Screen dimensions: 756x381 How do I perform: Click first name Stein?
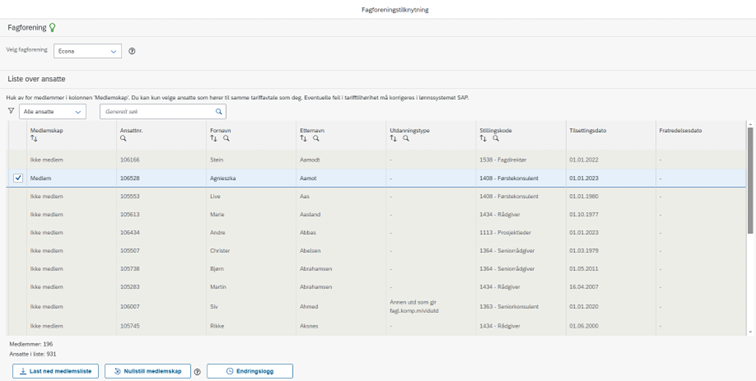216,160
